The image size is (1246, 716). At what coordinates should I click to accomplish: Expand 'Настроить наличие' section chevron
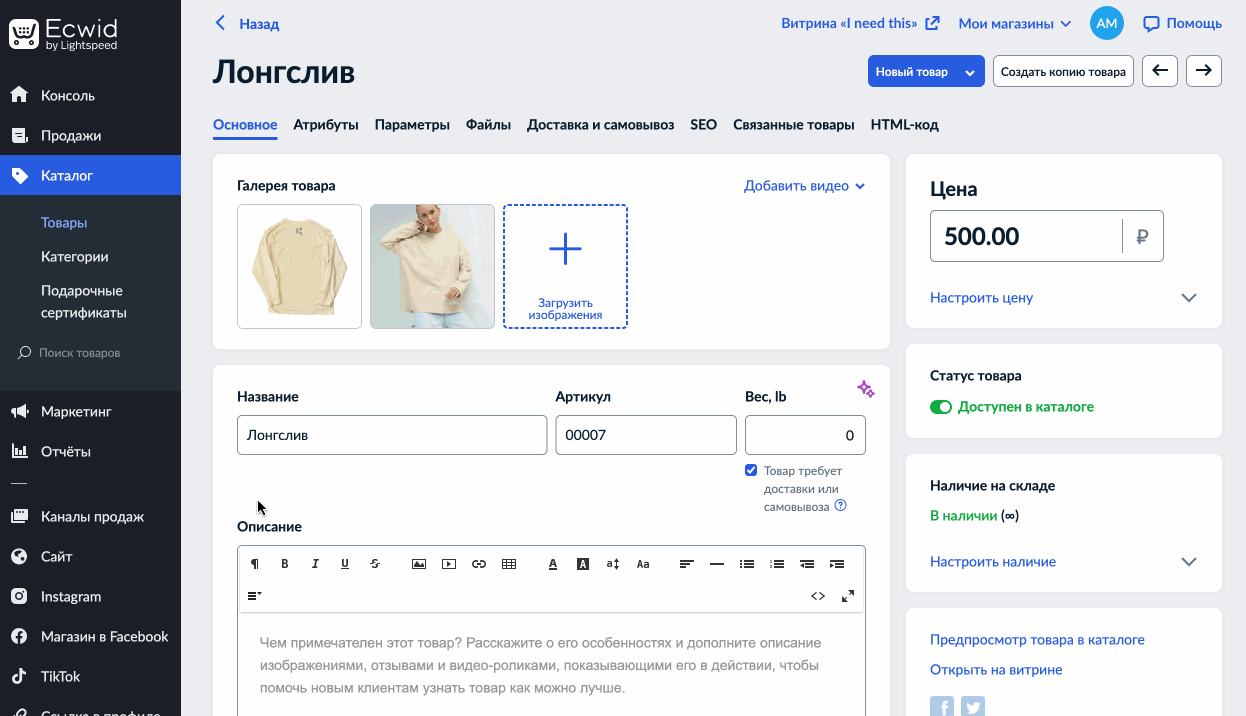pos(1189,562)
